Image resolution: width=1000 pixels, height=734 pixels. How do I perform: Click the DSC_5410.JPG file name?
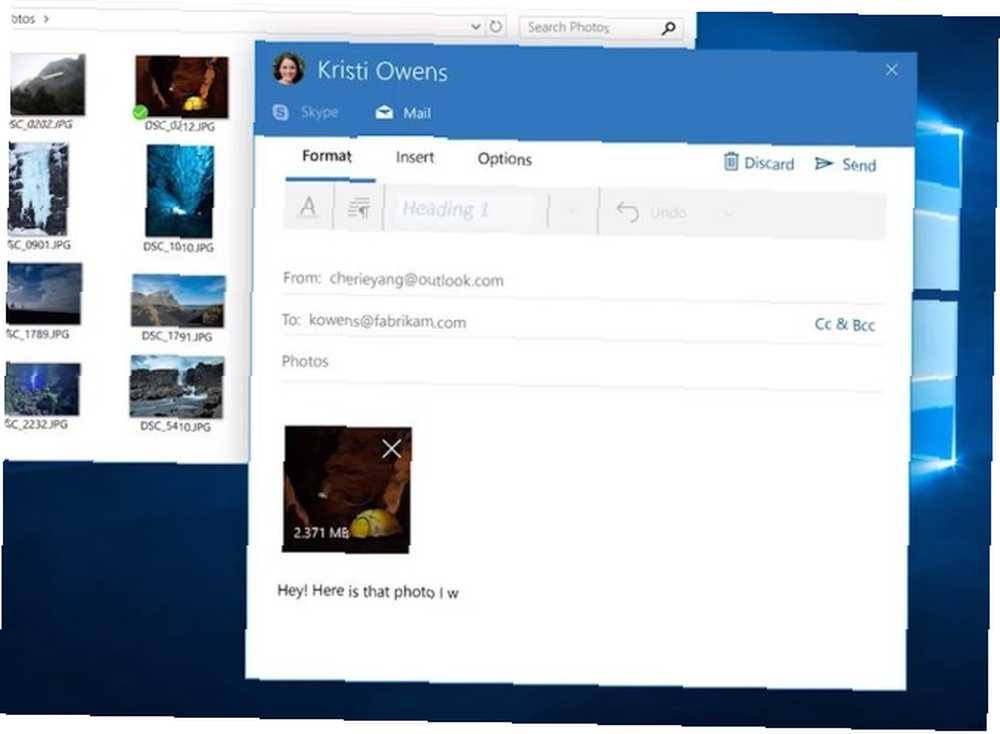pyautogui.click(x=175, y=427)
